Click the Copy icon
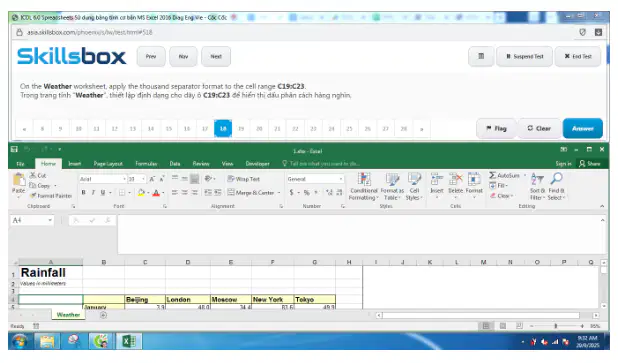The width and height of the screenshot is (618, 363). pyautogui.click(x=33, y=185)
